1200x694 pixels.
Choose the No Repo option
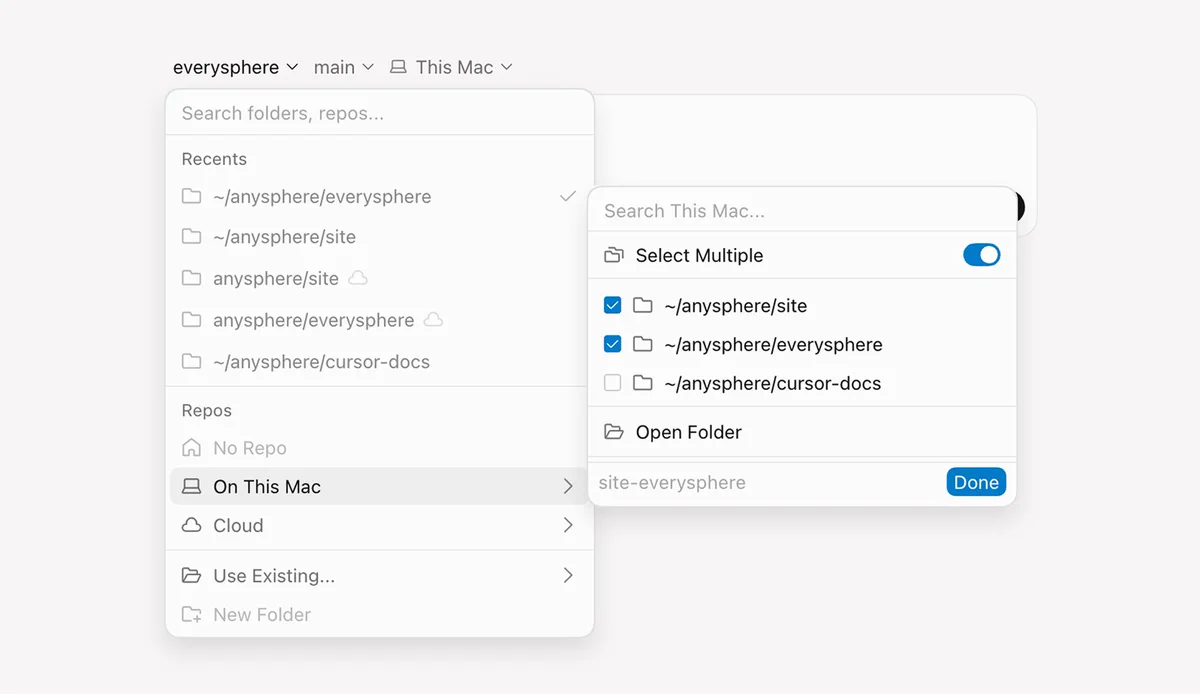(380, 448)
